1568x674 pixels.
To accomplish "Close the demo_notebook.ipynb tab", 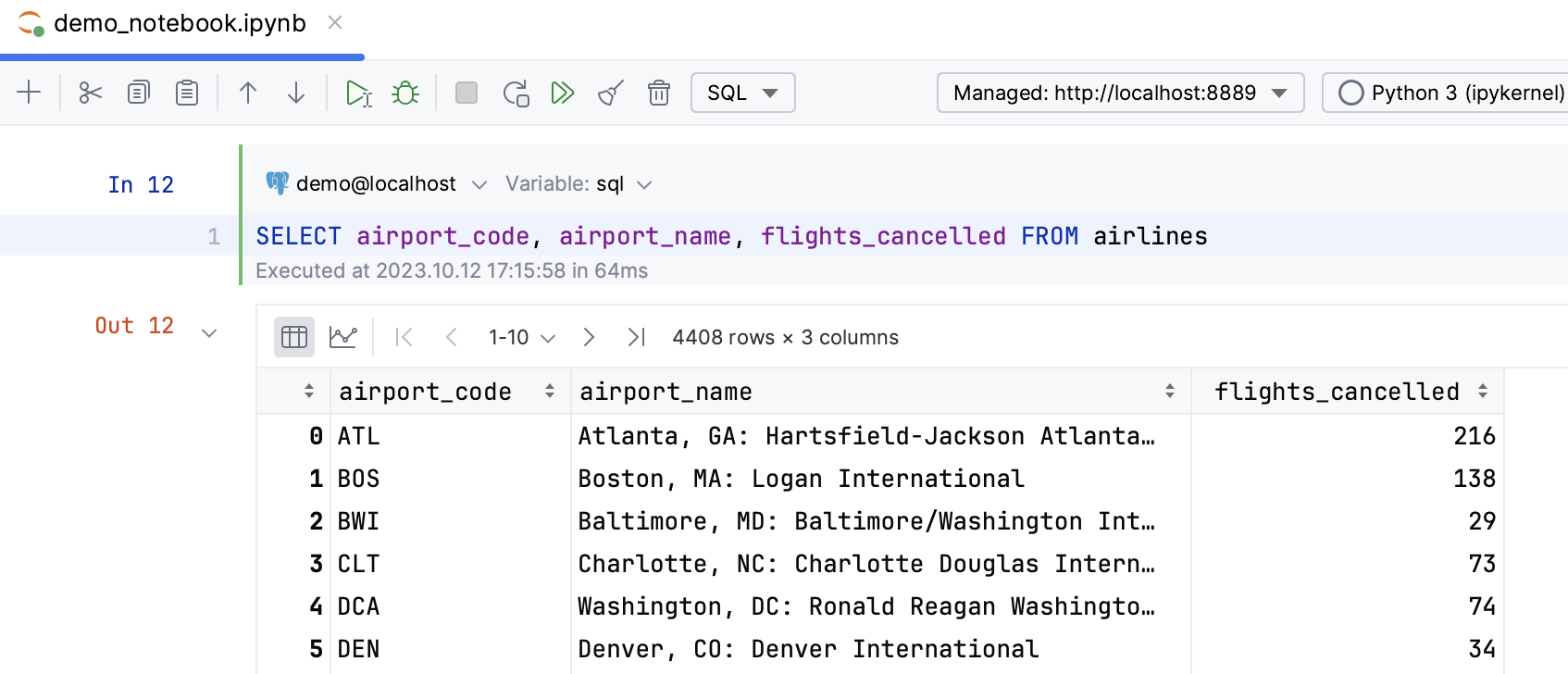I will pyautogui.click(x=335, y=22).
